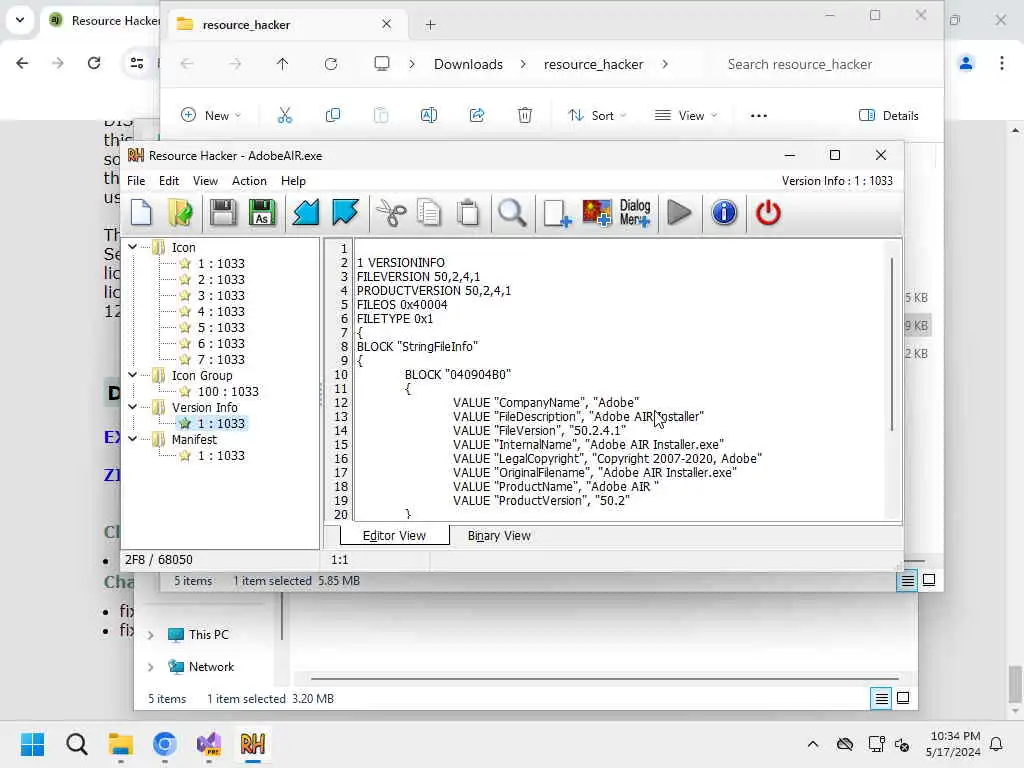
Task: Click the blue bookmark arrow resource icon
Action: point(345,213)
